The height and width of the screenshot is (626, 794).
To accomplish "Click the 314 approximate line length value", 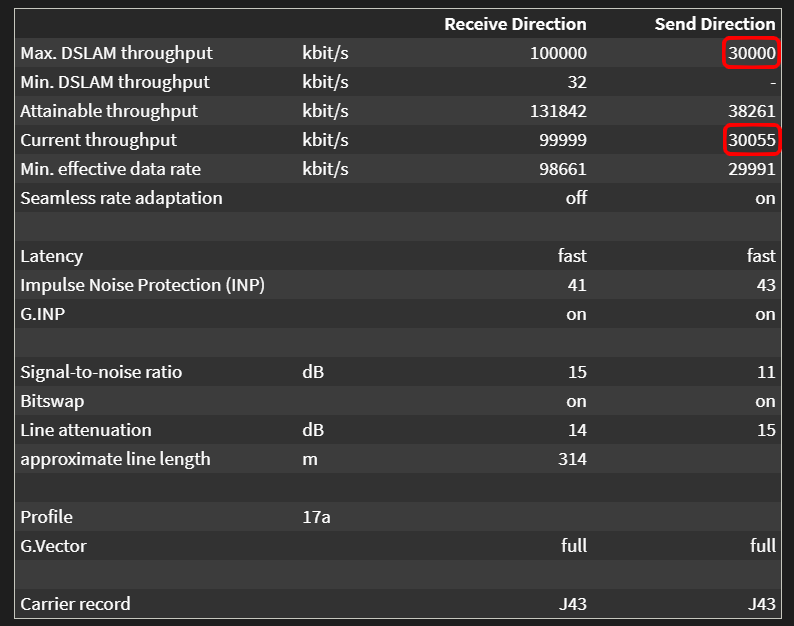I will [x=572, y=459].
